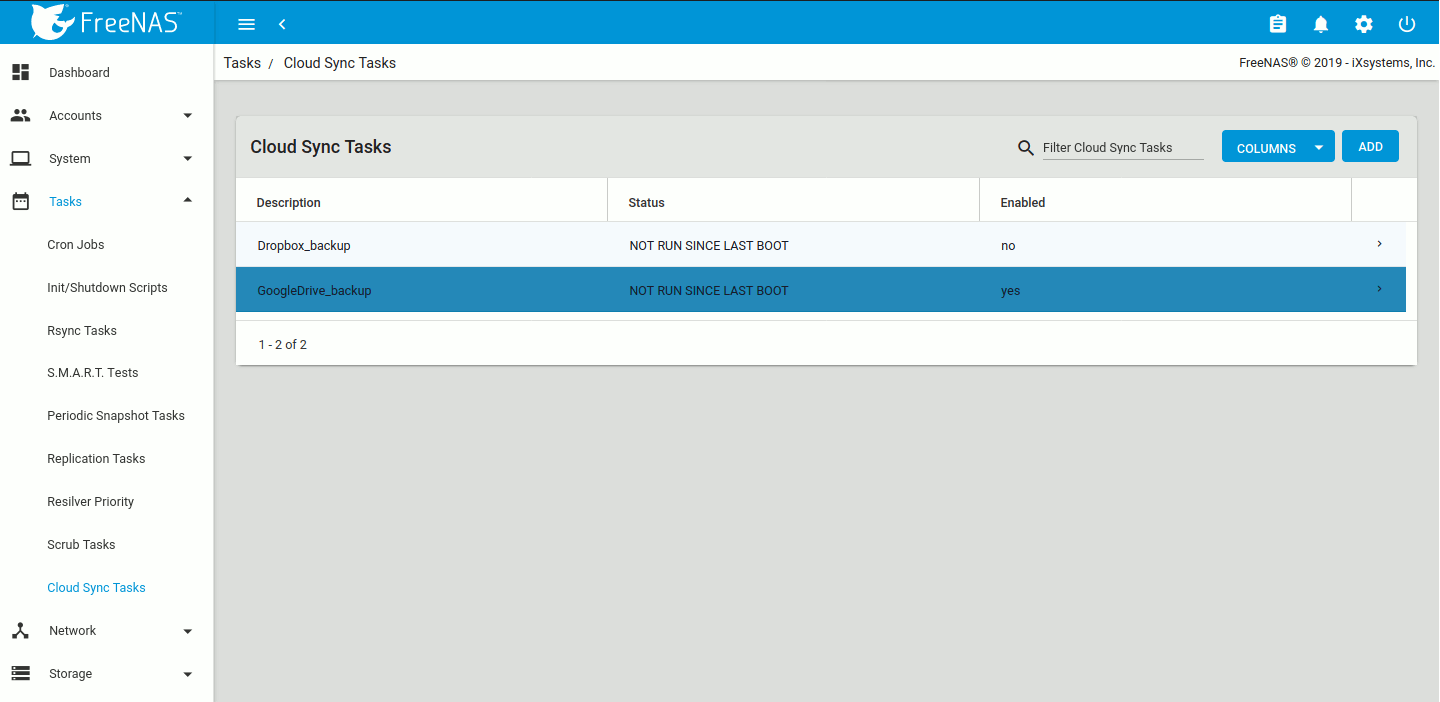The image size is (1440, 702).
Task: Click the Enabled value 'no'
Action: 1008,245
